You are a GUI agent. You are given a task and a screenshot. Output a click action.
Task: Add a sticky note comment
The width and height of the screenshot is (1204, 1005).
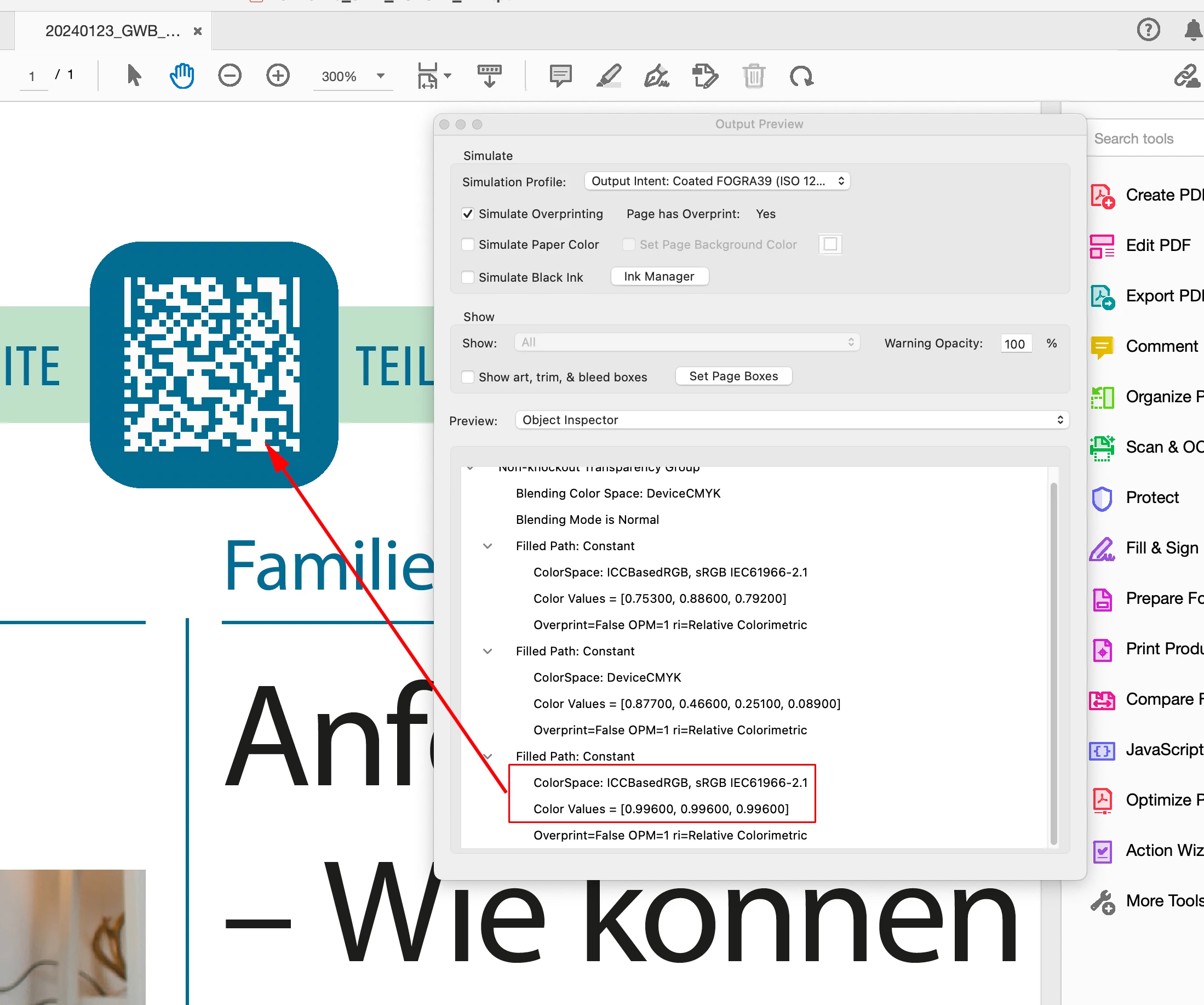[560, 76]
